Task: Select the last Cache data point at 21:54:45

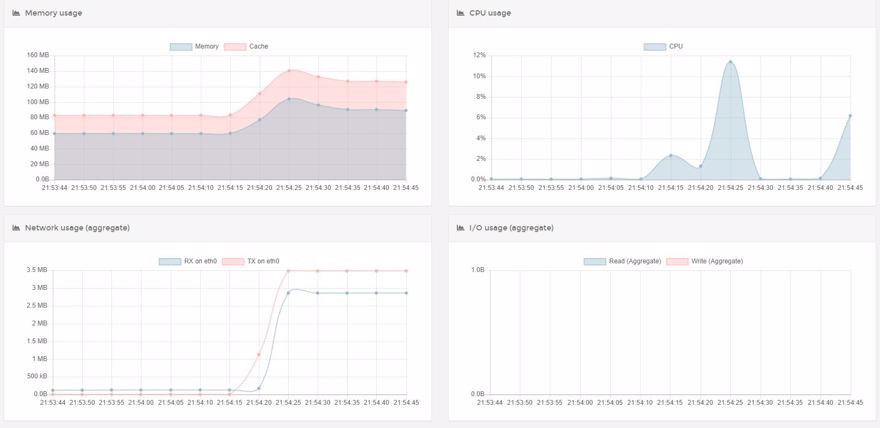Action: coord(406,82)
